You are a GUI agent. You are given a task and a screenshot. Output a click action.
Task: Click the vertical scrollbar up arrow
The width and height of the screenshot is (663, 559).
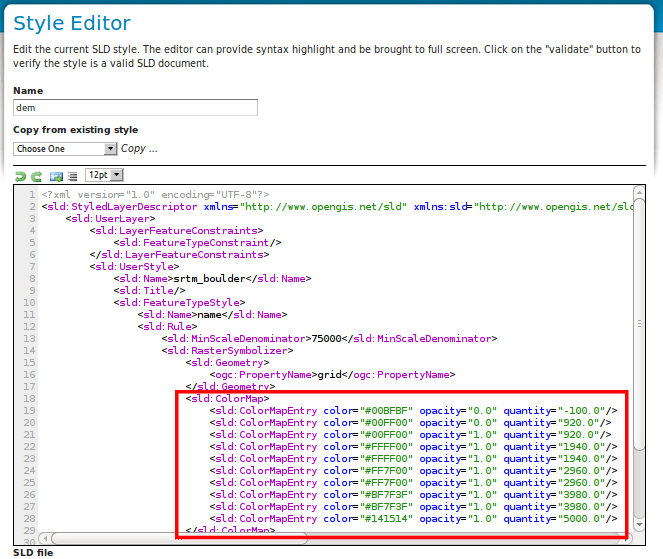[x=639, y=192]
